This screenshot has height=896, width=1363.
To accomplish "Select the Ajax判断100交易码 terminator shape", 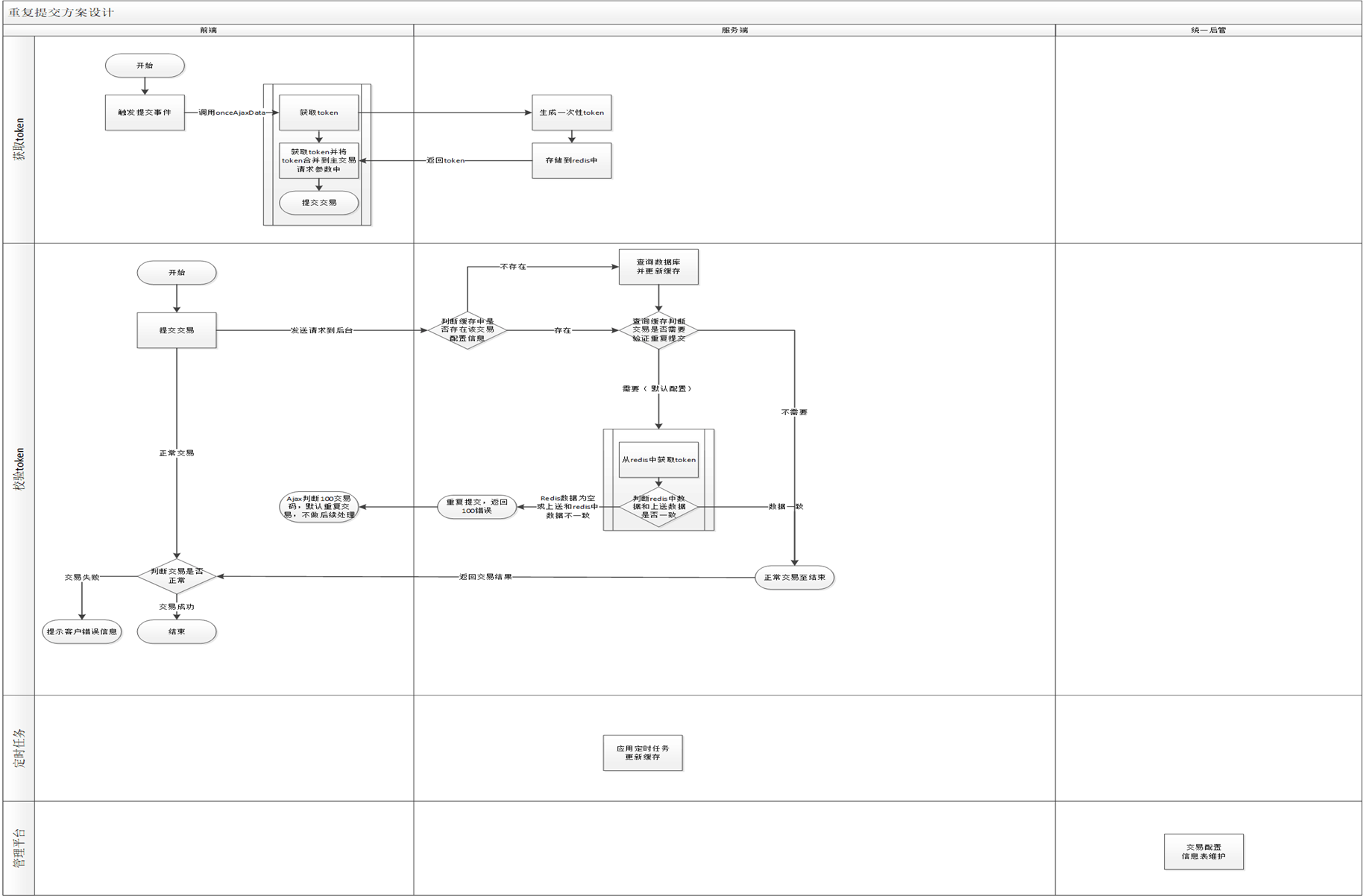I will coord(319,507).
